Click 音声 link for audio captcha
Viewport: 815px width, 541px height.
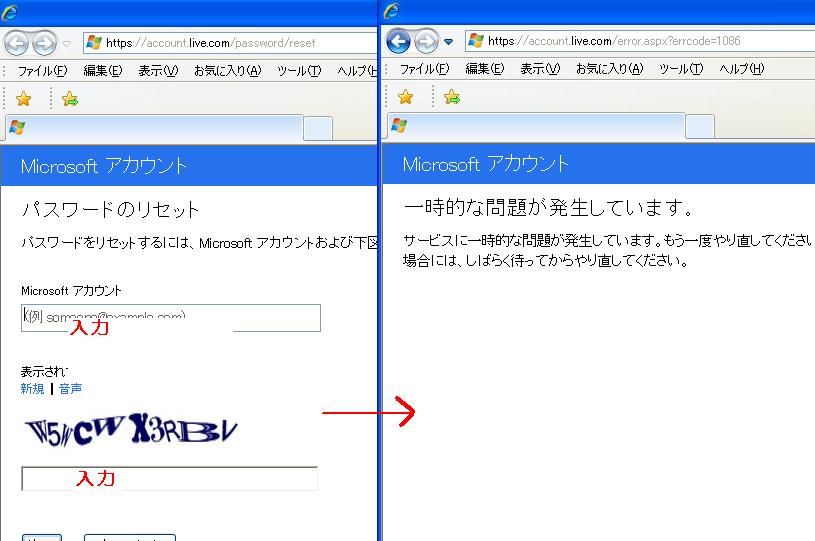[71, 389]
